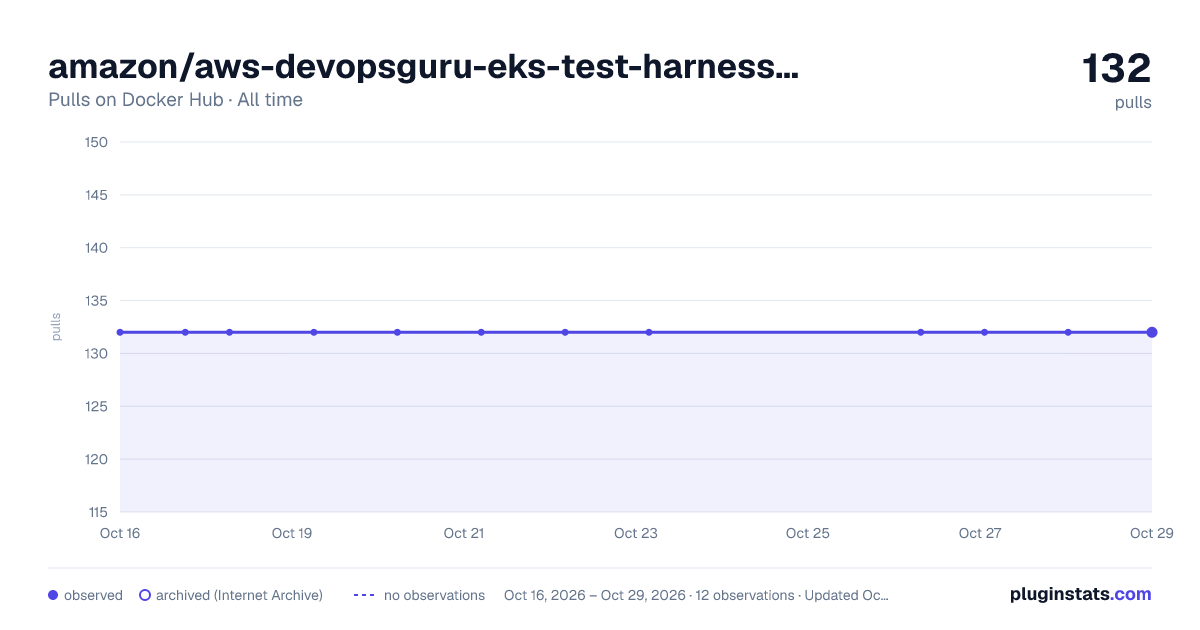
Task: Click the 150 y-axis tick label
Action: (97, 142)
